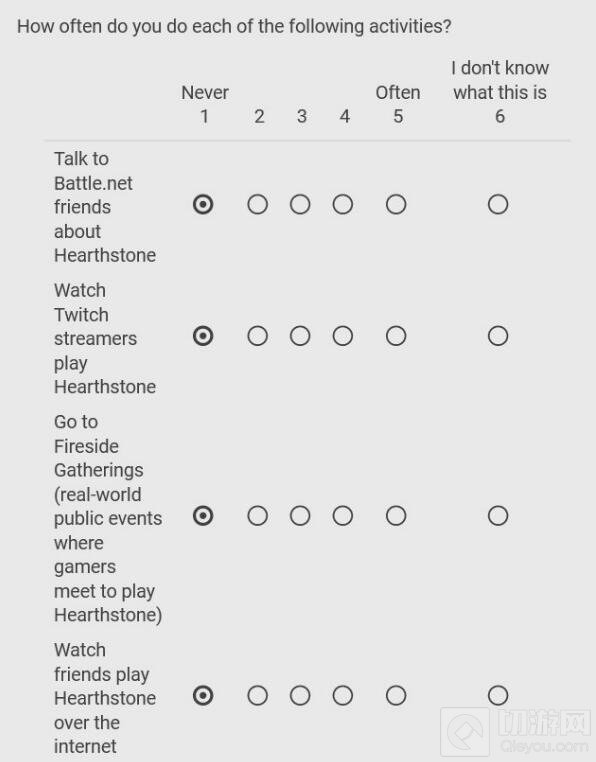Screen dimensions: 596x762
Task: Choose Often 5 for Watch friends play Hearthstone
Action: click(x=396, y=695)
